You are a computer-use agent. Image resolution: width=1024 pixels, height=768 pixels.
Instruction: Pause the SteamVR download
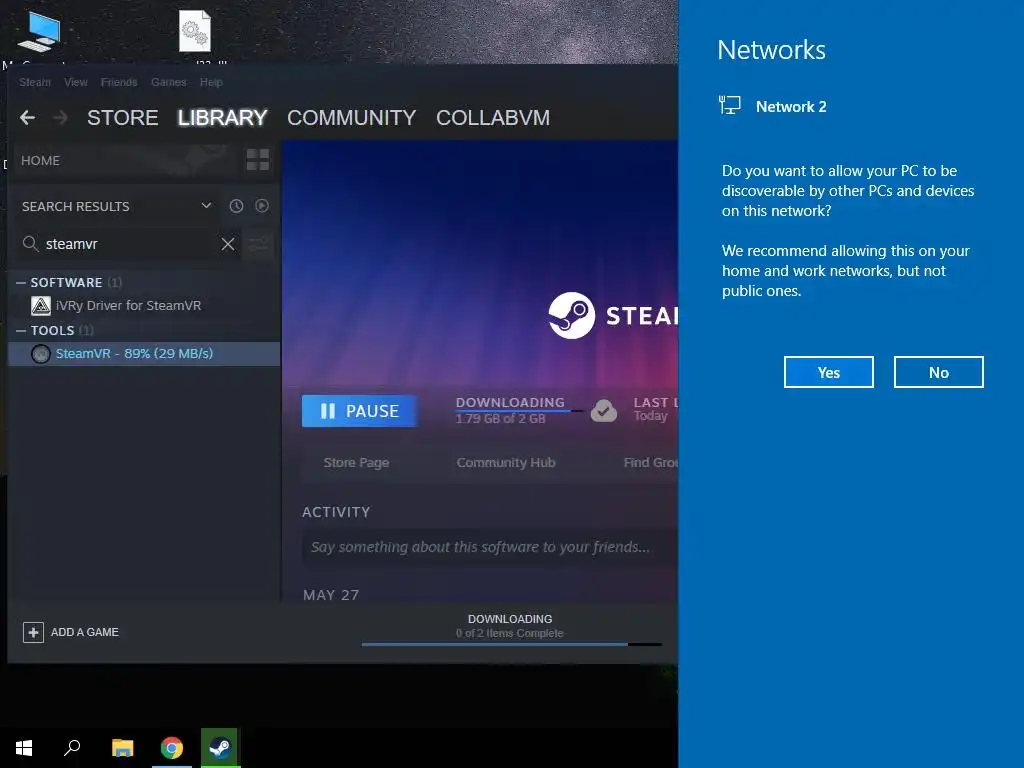click(x=359, y=411)
